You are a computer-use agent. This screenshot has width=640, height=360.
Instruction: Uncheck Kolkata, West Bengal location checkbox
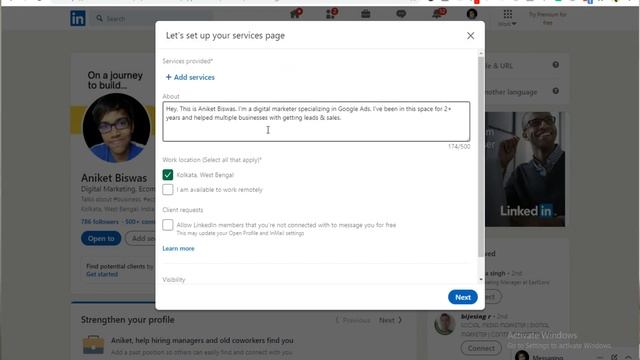[x=168, y=175]
